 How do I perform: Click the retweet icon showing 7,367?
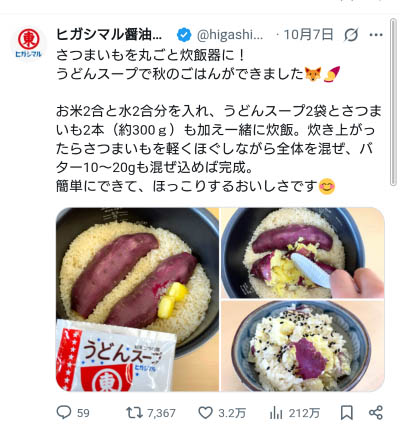(x=134, y=413)
